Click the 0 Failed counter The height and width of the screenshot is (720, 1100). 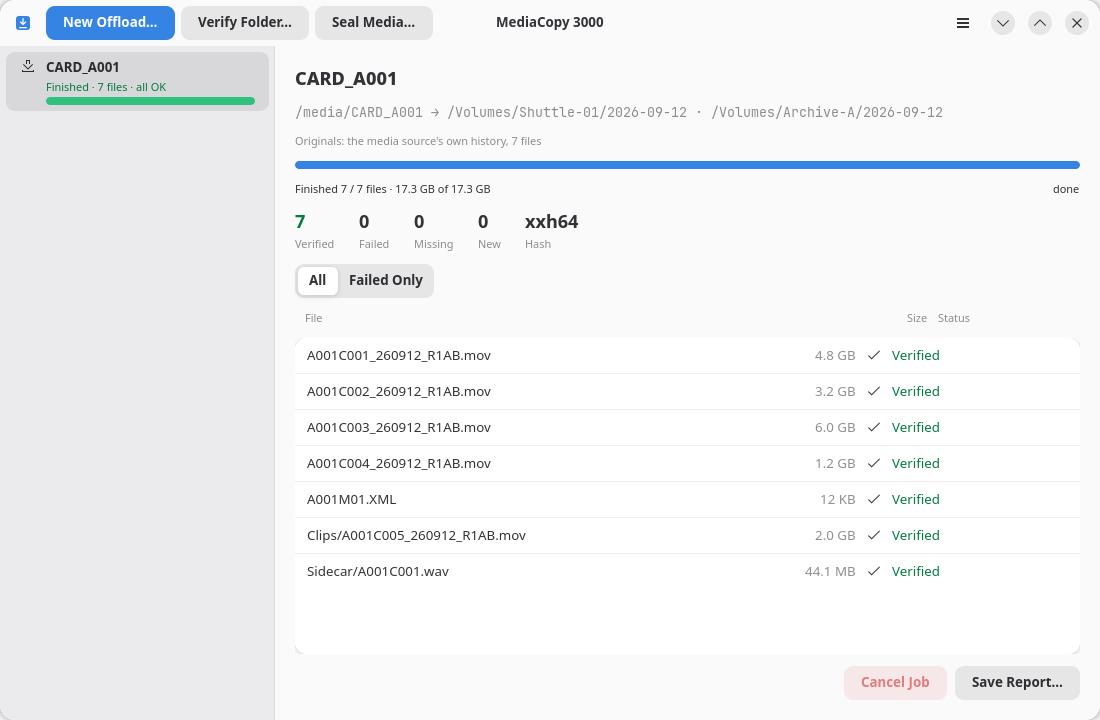point(373,231)
